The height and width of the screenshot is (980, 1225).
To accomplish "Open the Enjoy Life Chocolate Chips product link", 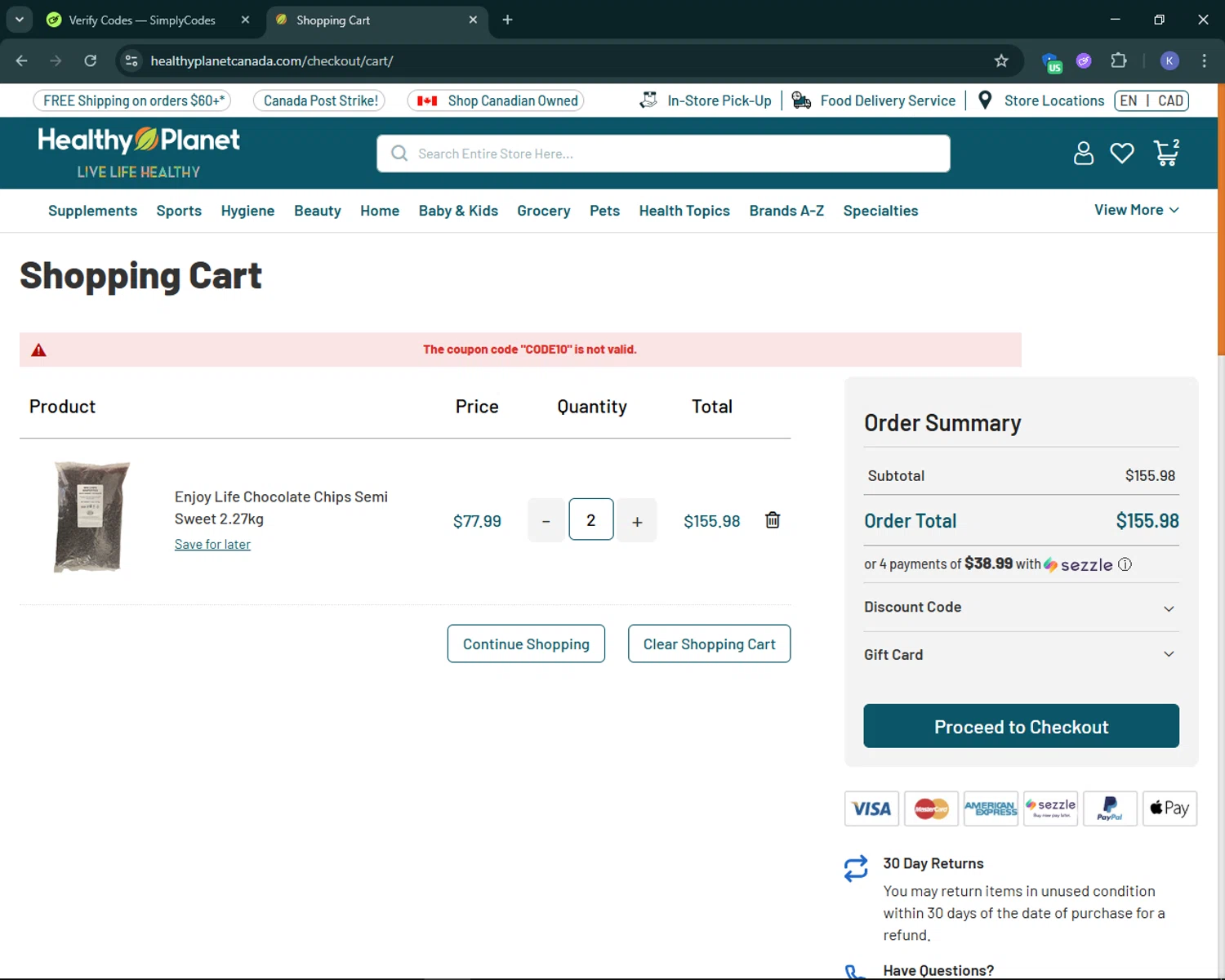I will tap(281, 507).
